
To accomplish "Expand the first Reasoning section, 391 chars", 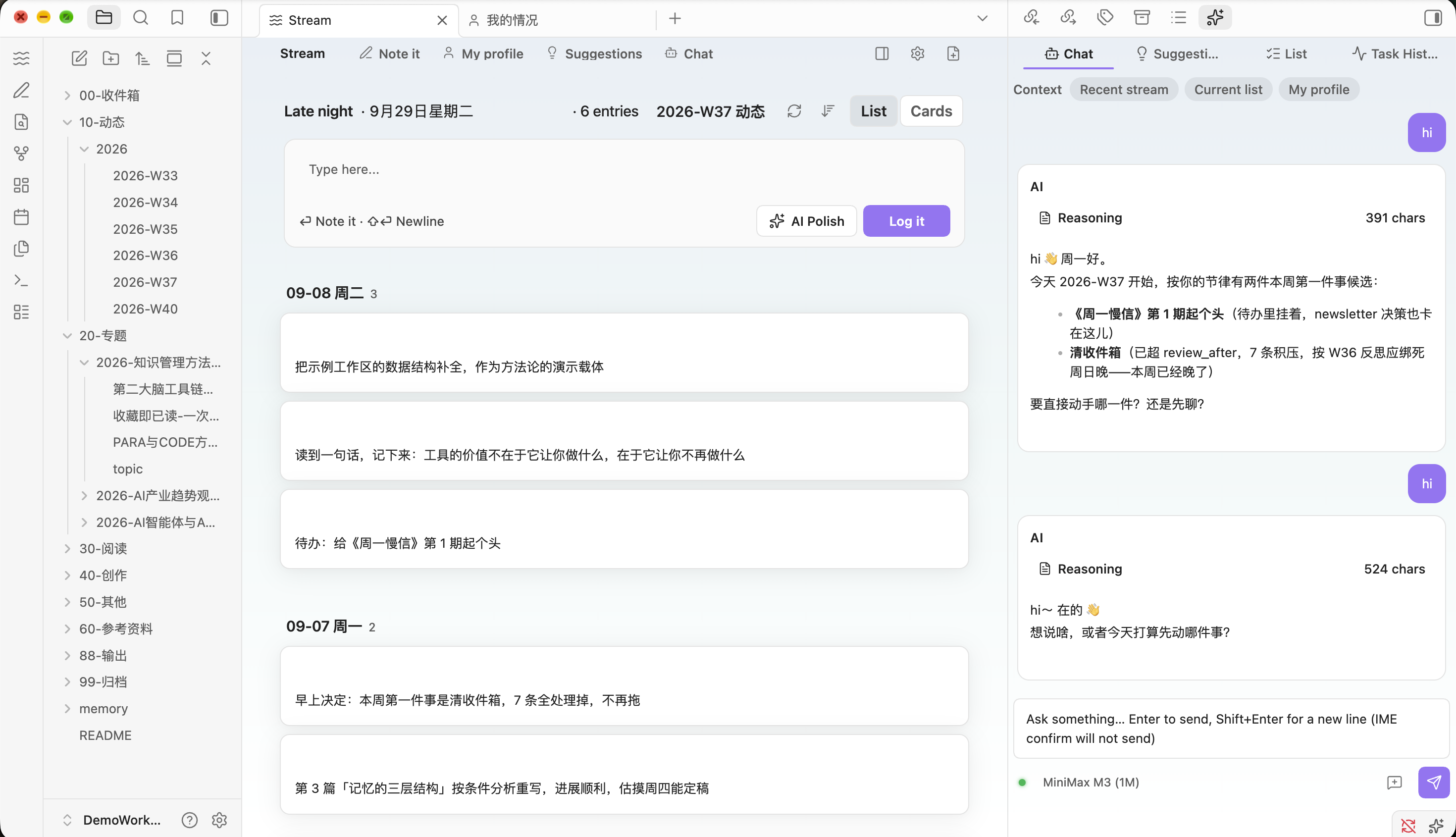I will 1231,218.
